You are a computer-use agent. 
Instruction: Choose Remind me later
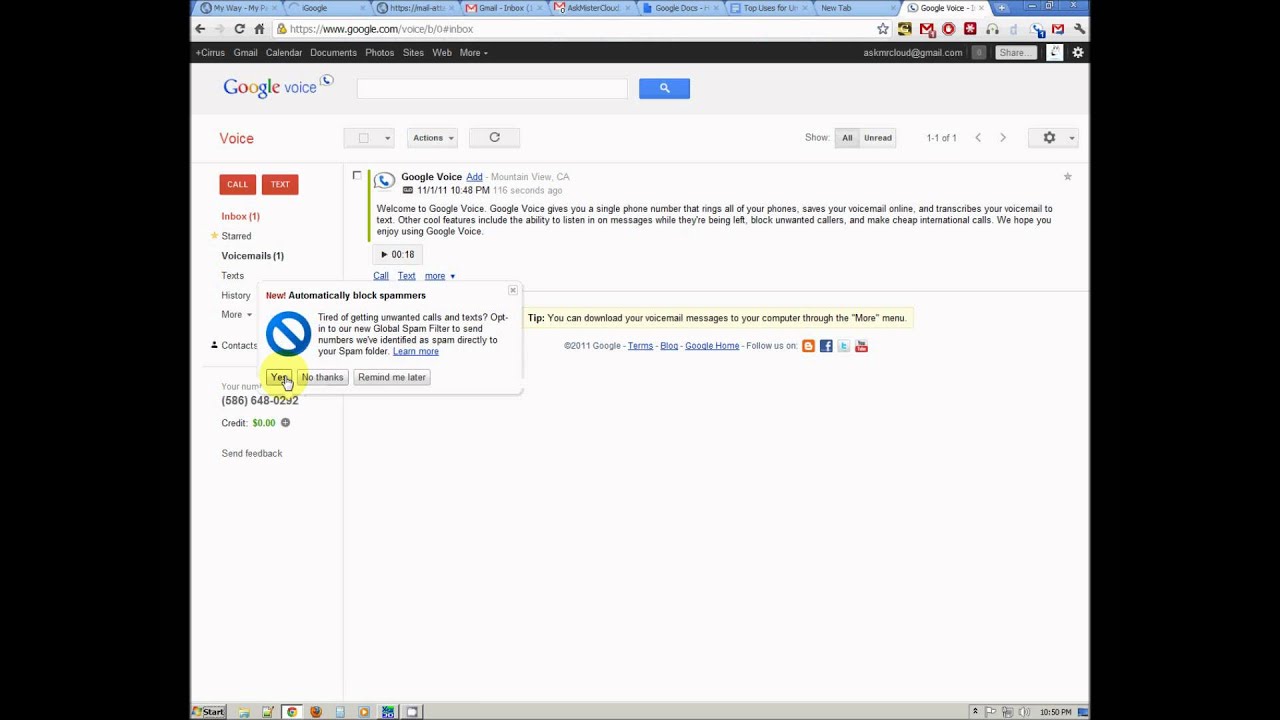[x=392, y=377]
